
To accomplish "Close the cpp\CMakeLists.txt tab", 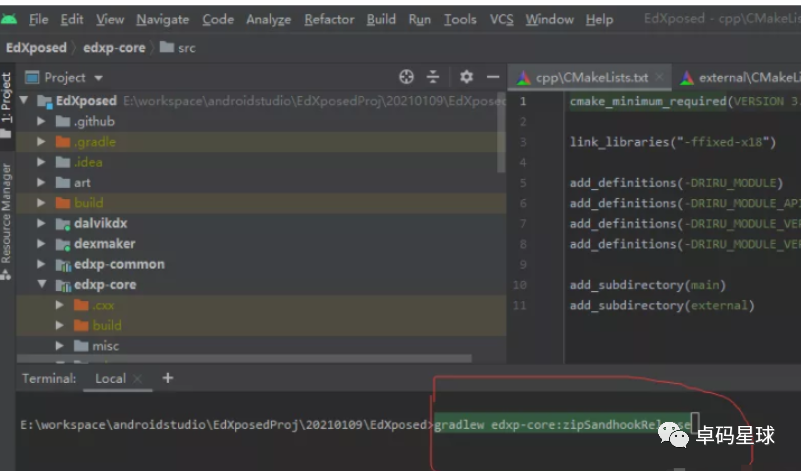I will [x=659, y=77].
